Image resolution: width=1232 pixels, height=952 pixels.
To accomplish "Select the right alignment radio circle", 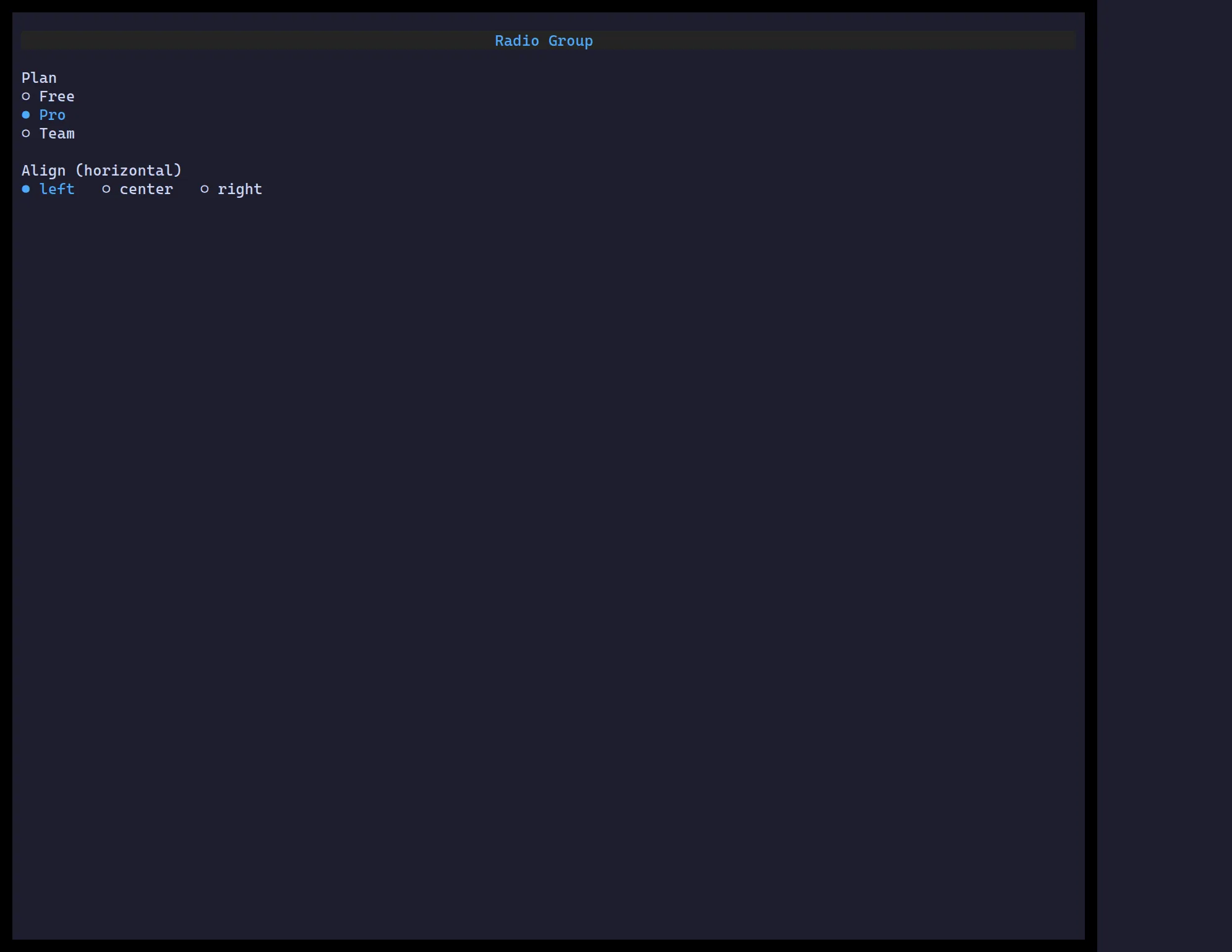I will [x=205, y=189].
